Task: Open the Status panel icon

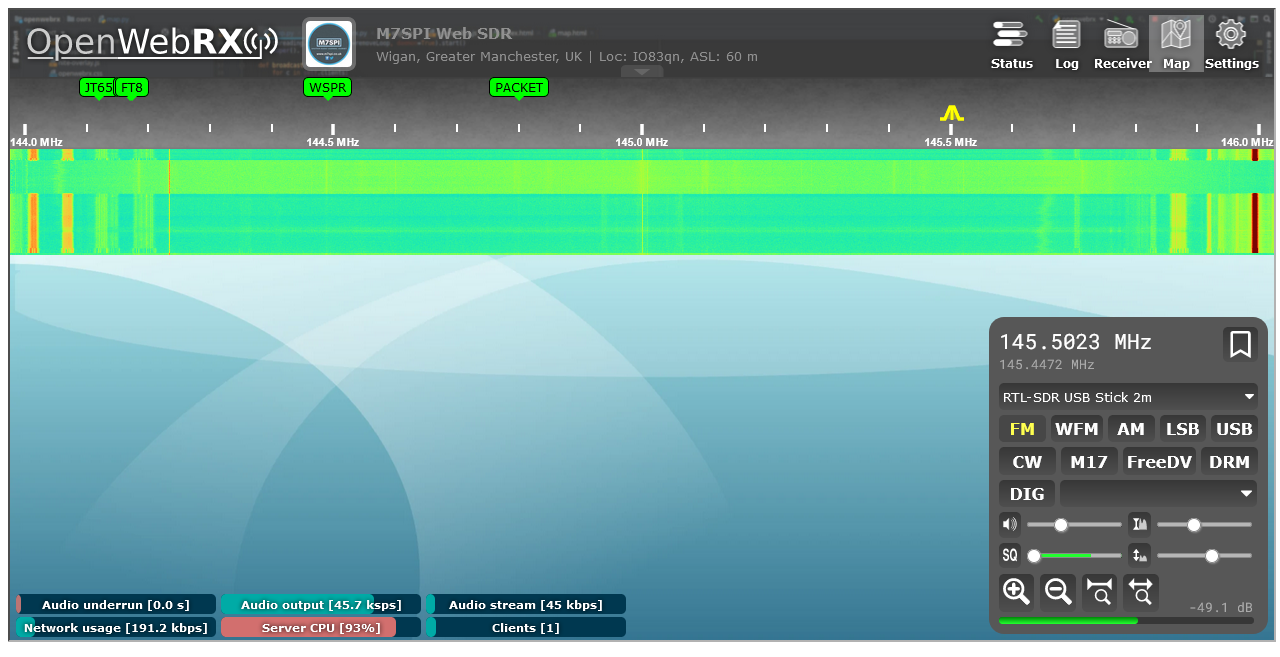Action: click(x=1011, y=45)
